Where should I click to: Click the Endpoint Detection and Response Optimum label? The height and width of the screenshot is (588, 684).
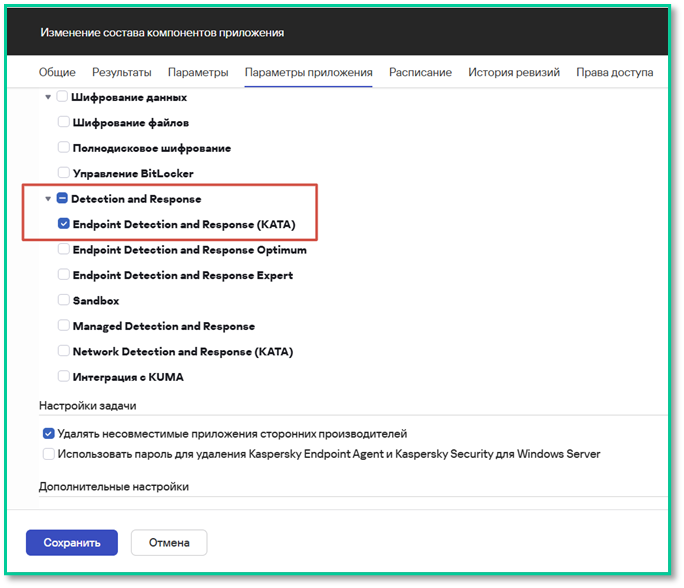[190, 250]
